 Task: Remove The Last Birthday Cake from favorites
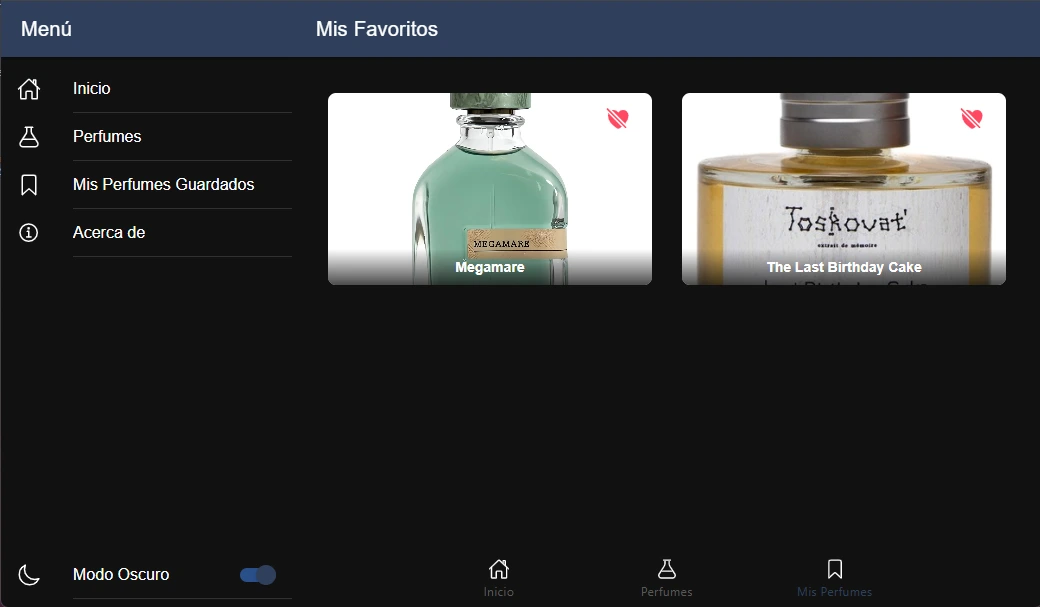click(971, 118)
